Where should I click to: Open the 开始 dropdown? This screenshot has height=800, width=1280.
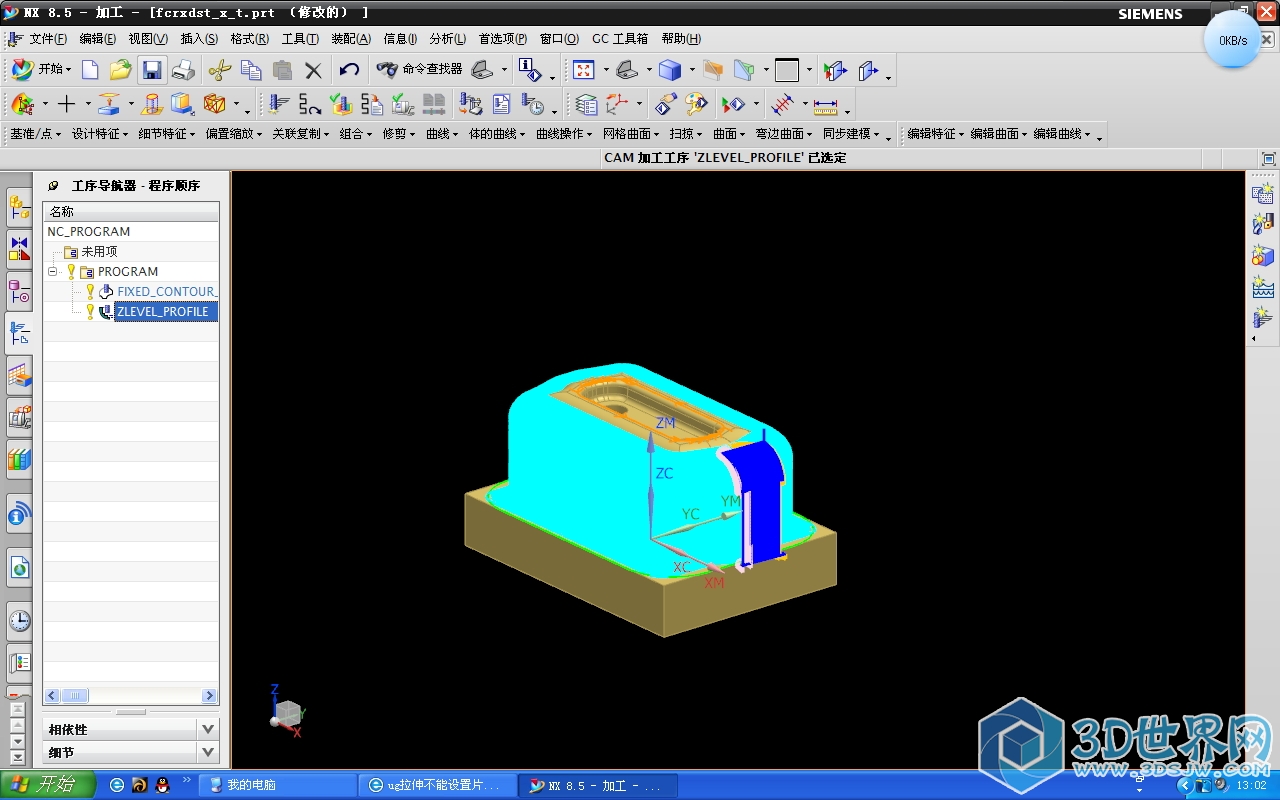tap(41, 70)
